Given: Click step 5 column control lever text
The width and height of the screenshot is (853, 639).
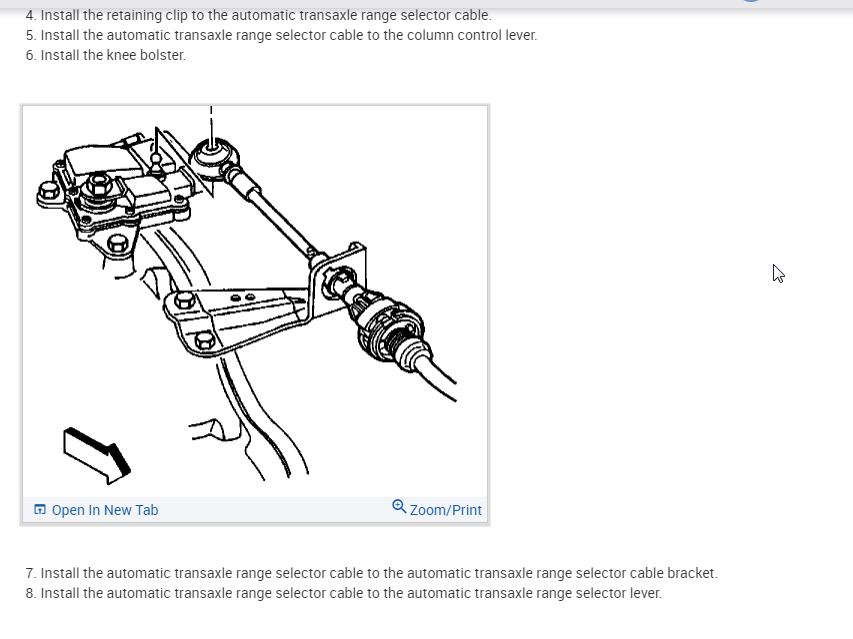Looking at the screenshot, I should (281, 35).
